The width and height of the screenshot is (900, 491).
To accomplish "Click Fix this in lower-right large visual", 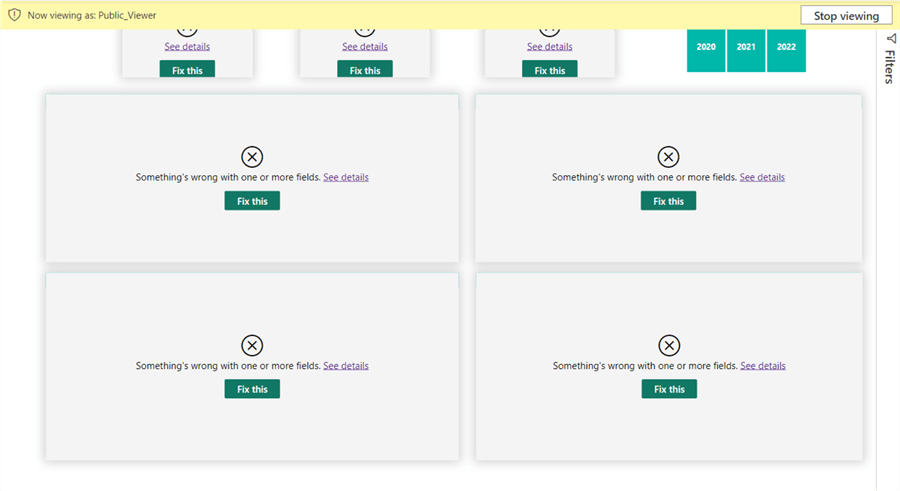I will (x=669, y=389).
